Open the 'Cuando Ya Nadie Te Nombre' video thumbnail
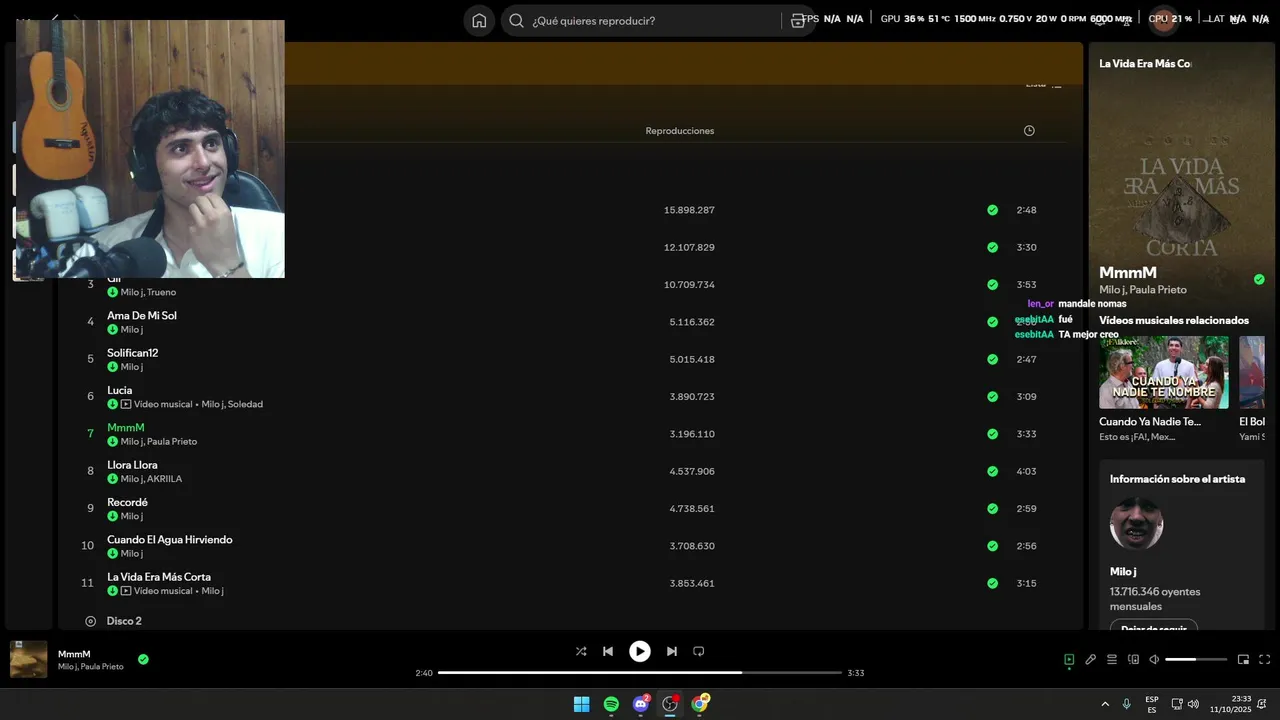The width and height of the screenshot is (1280, 720). click(1164, 372)
